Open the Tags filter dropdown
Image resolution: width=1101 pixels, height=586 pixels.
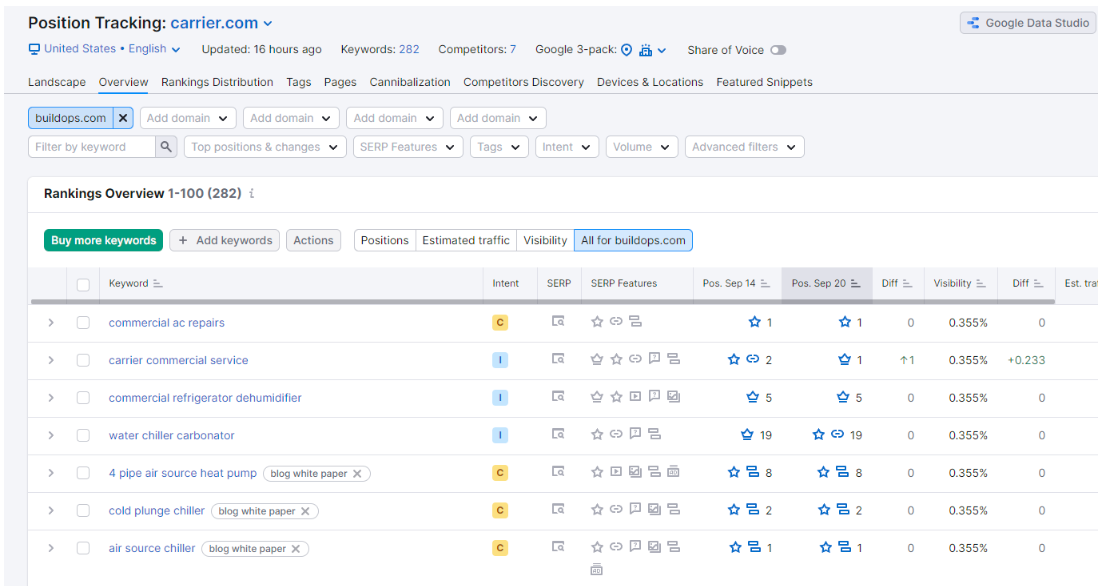tap(499, 147)
